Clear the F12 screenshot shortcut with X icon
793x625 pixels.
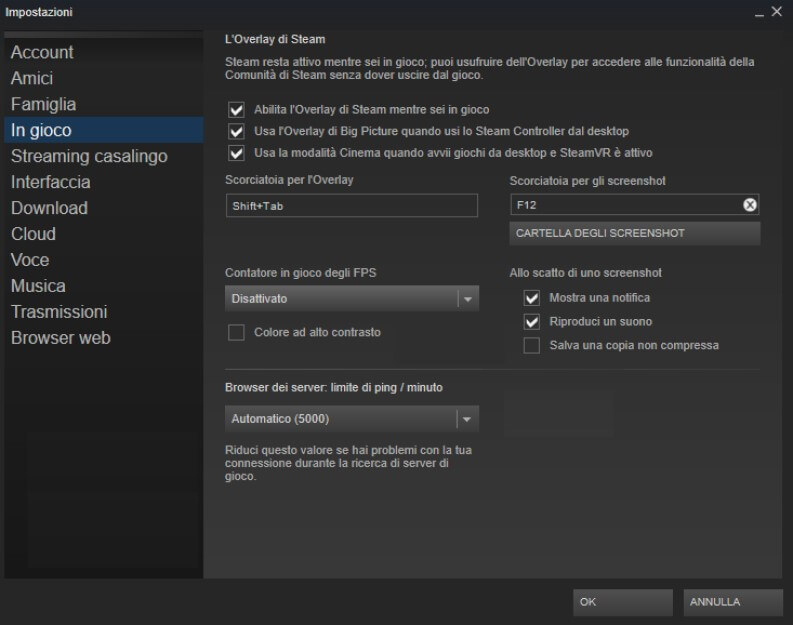point(750,205)
